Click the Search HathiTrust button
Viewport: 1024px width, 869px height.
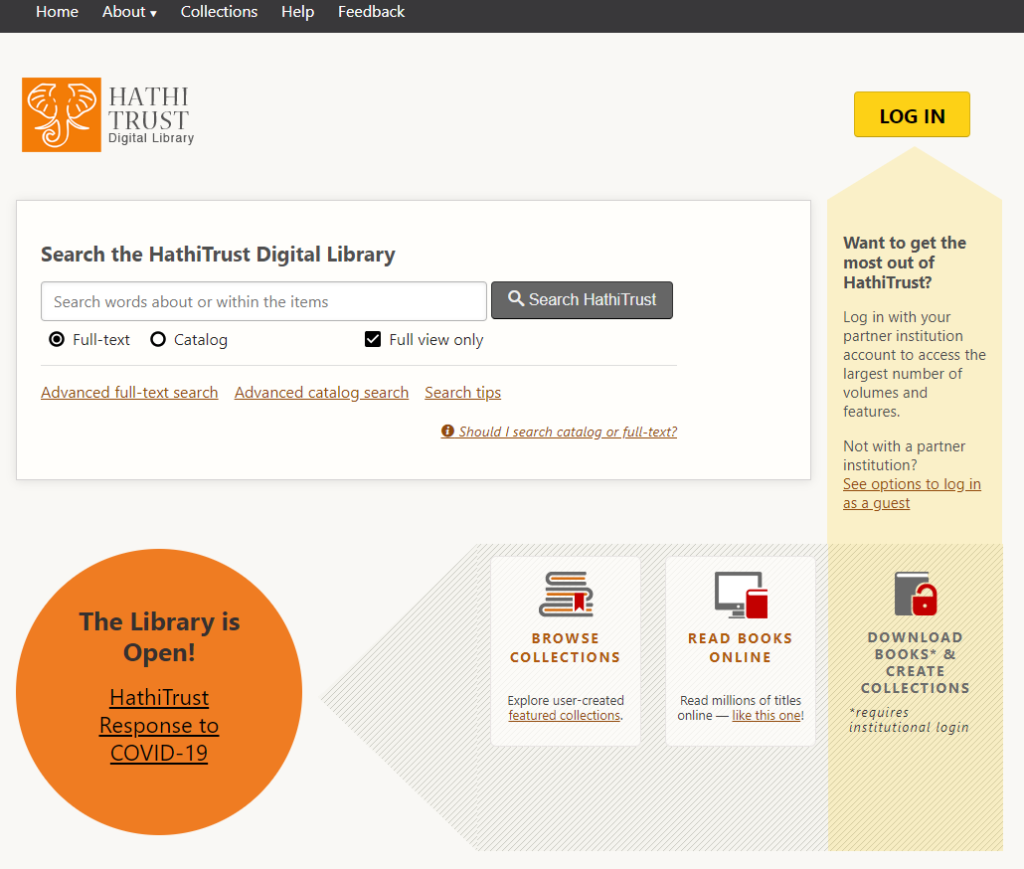point(582,300)
